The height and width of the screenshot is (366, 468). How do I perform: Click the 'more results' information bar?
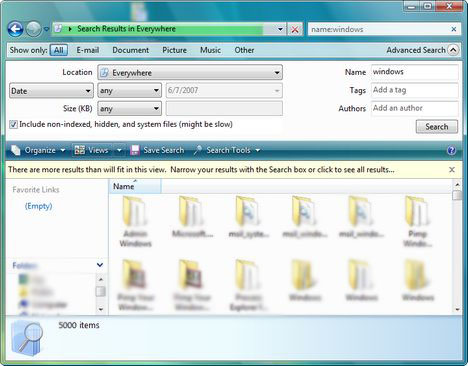(x=201, y=170)
